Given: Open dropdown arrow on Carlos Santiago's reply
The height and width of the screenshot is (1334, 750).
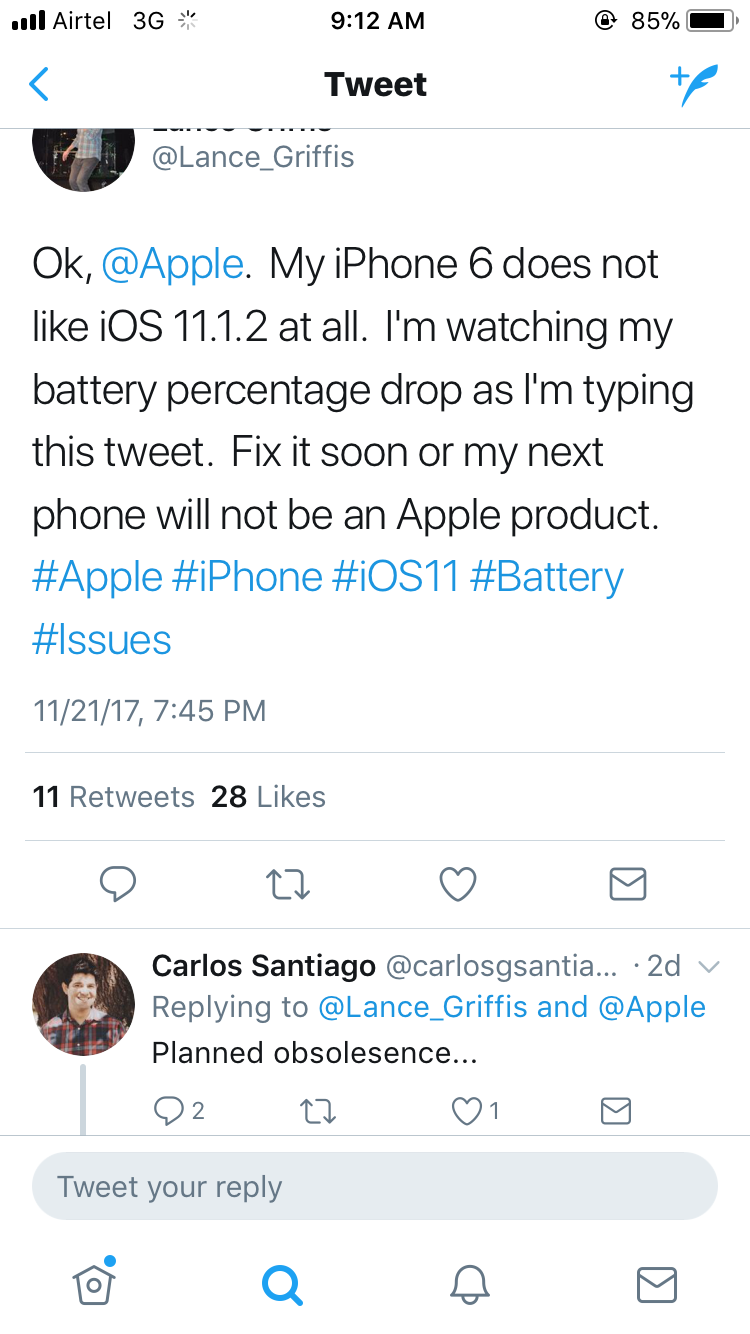Looking at the screenshot, I should point(709,967).
